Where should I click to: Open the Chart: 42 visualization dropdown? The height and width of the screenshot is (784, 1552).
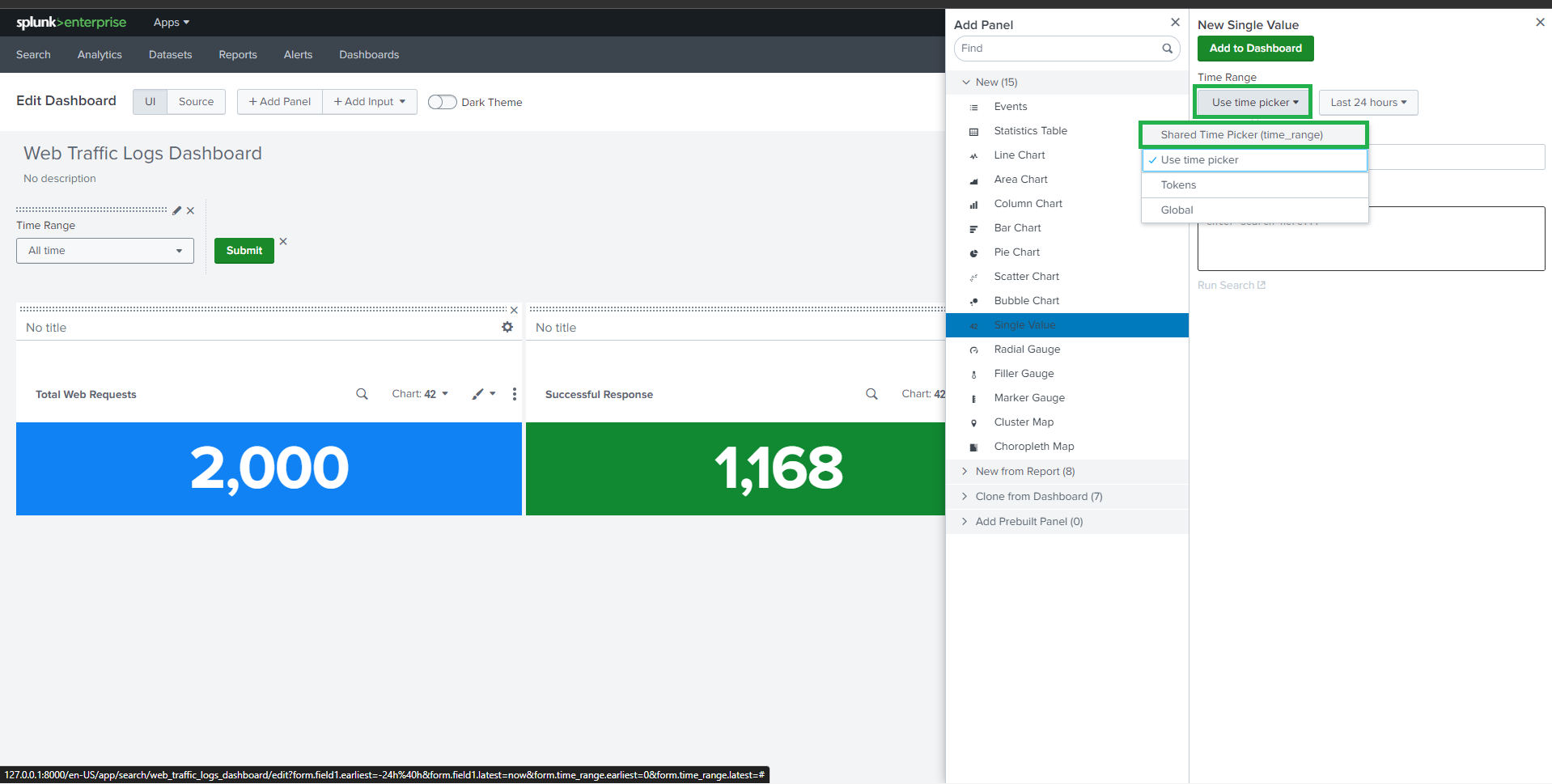(x=420, y=394)
